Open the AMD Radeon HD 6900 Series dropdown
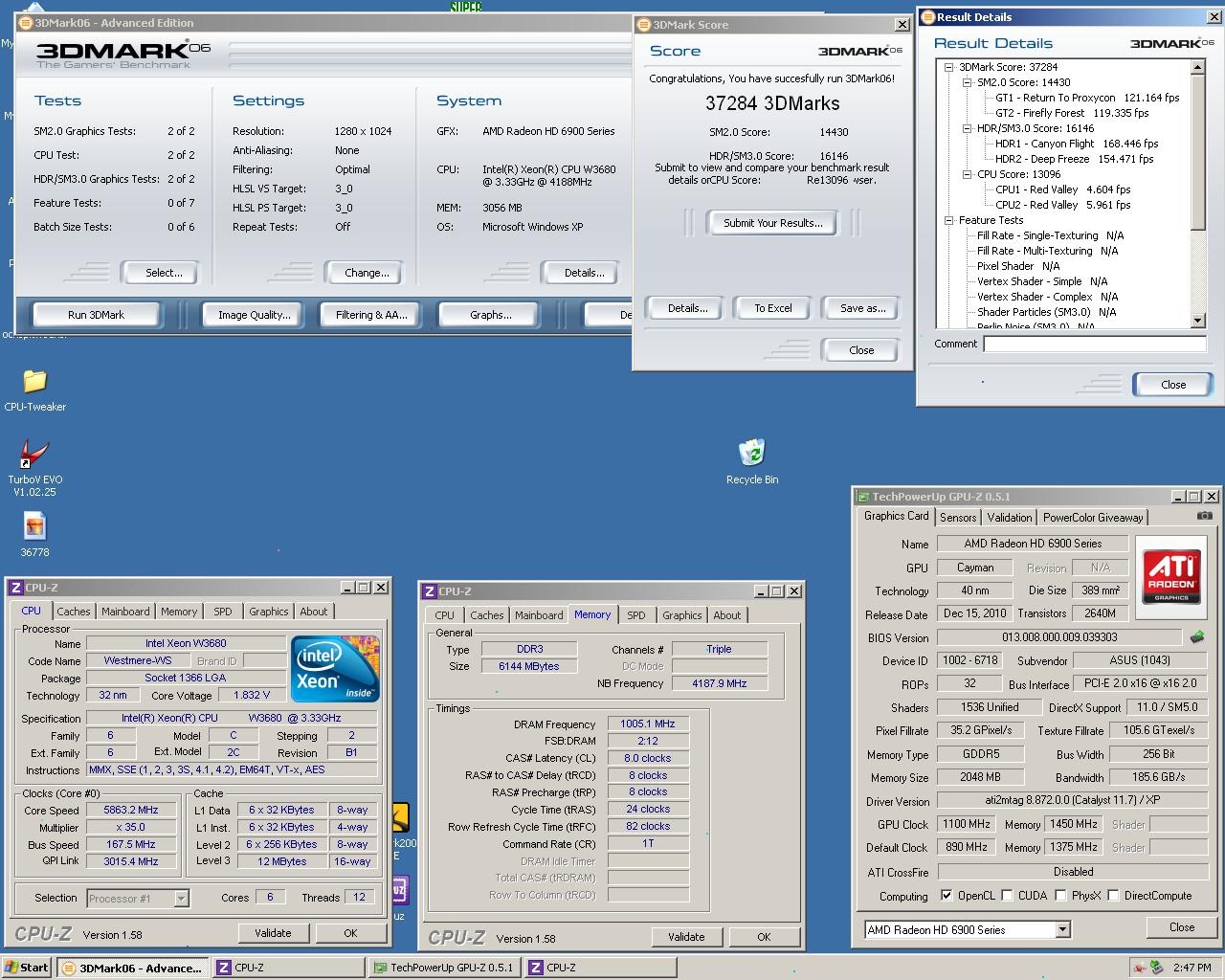The height and width of the screenshot is (980, 1225). pyautogui.click(x=1062, y=929)
